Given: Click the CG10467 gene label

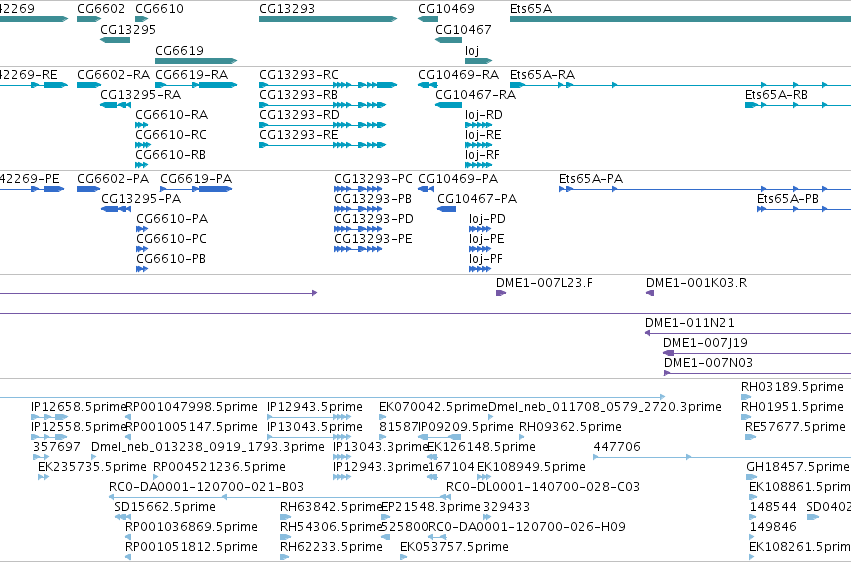Looking at the screenshot, I should (x=463, y=29).
